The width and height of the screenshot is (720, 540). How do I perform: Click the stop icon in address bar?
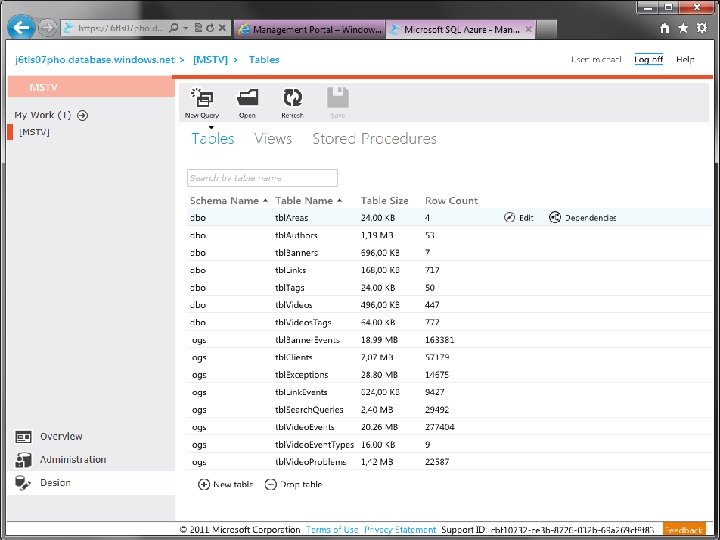(x=222, y=28)
